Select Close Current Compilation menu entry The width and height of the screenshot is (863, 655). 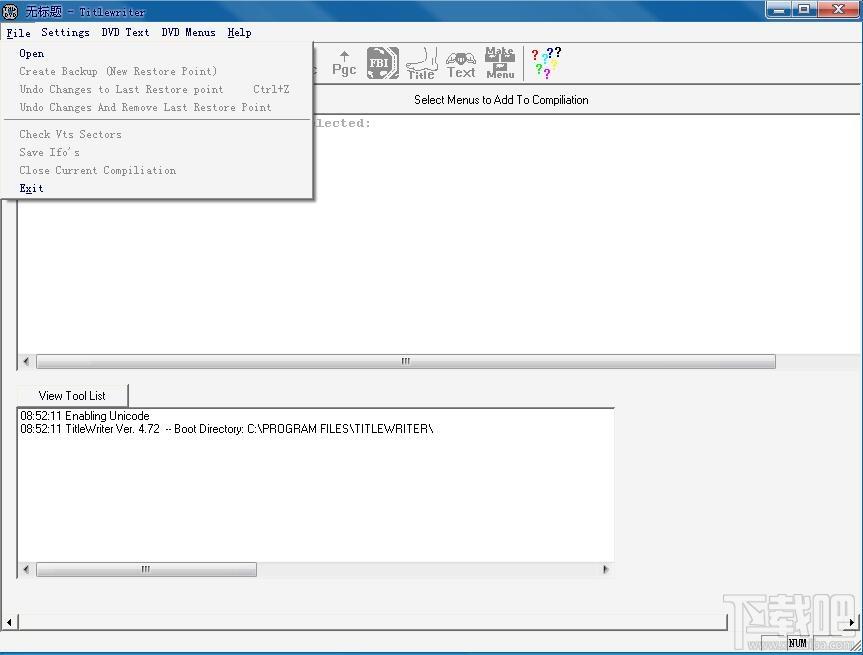coord(157,171)
